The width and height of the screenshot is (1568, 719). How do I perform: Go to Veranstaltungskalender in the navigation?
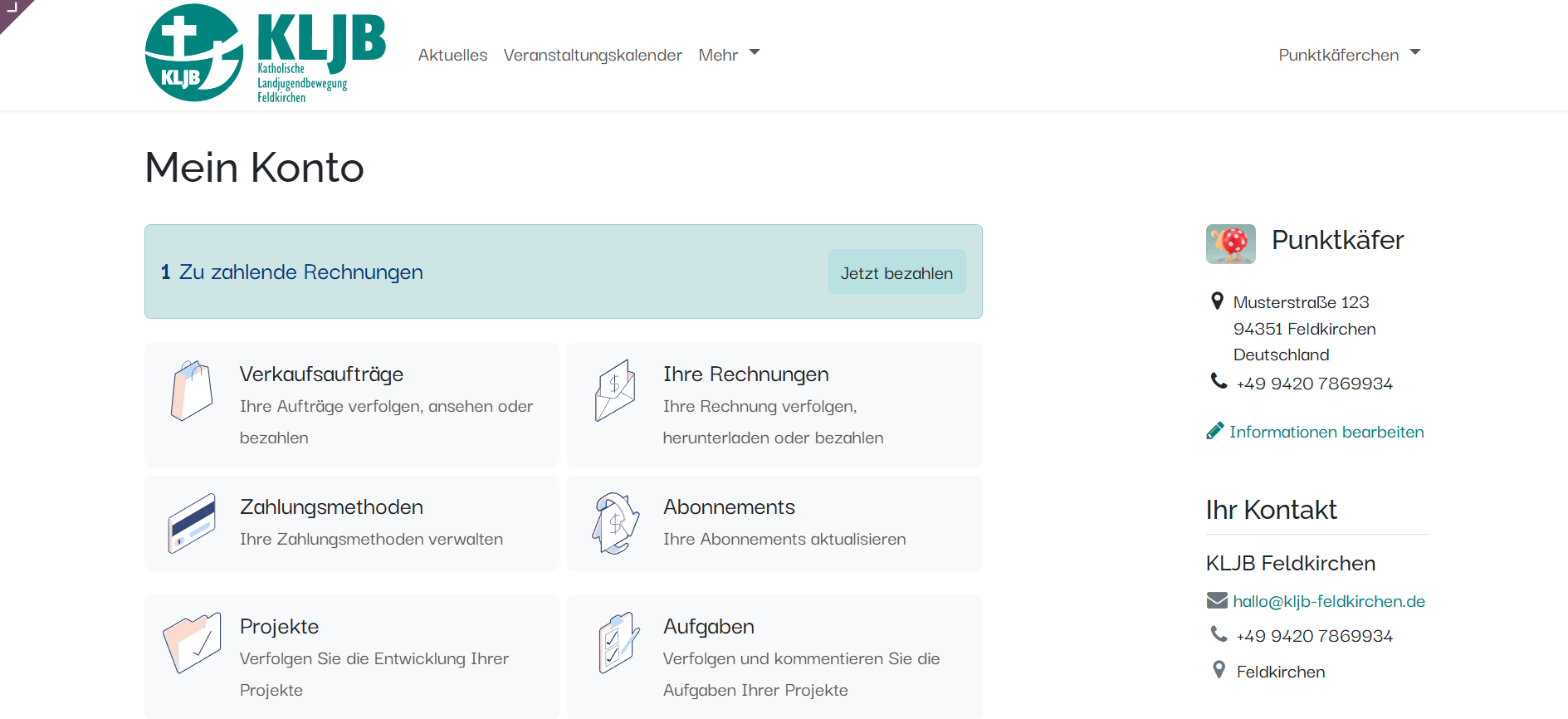coord(593,55)
